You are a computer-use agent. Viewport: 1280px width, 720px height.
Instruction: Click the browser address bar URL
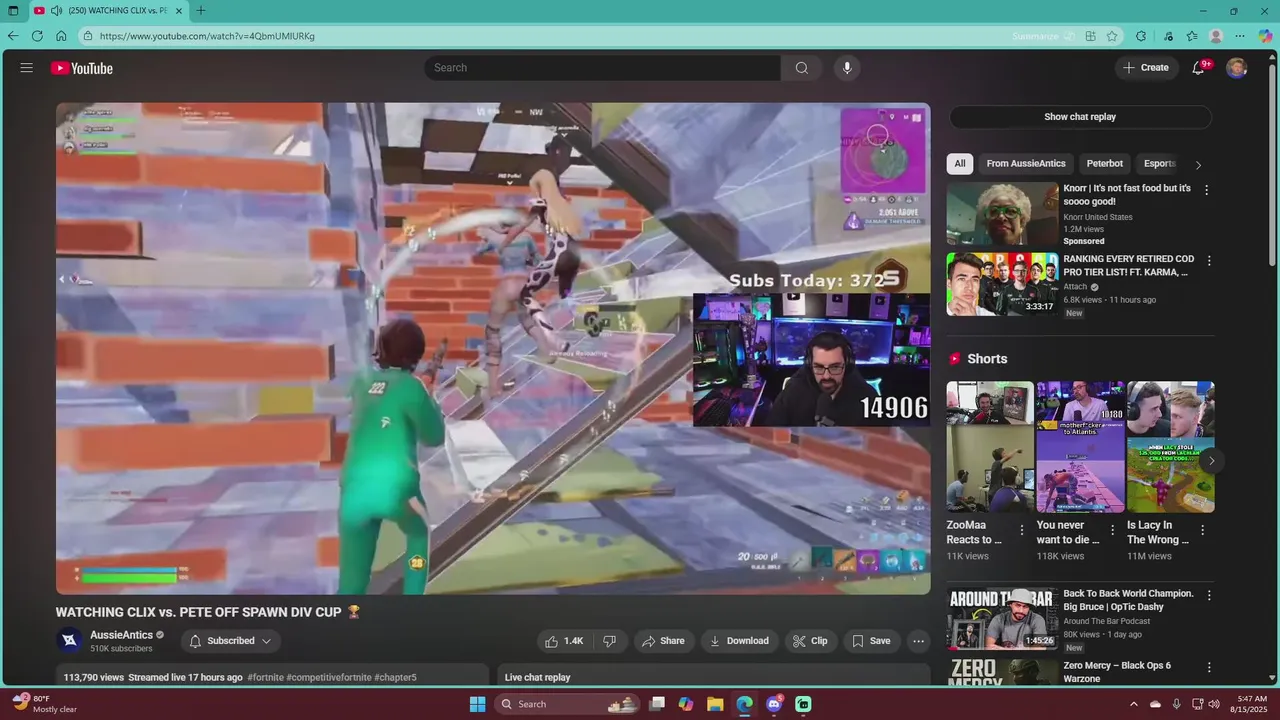click(207, 36)
